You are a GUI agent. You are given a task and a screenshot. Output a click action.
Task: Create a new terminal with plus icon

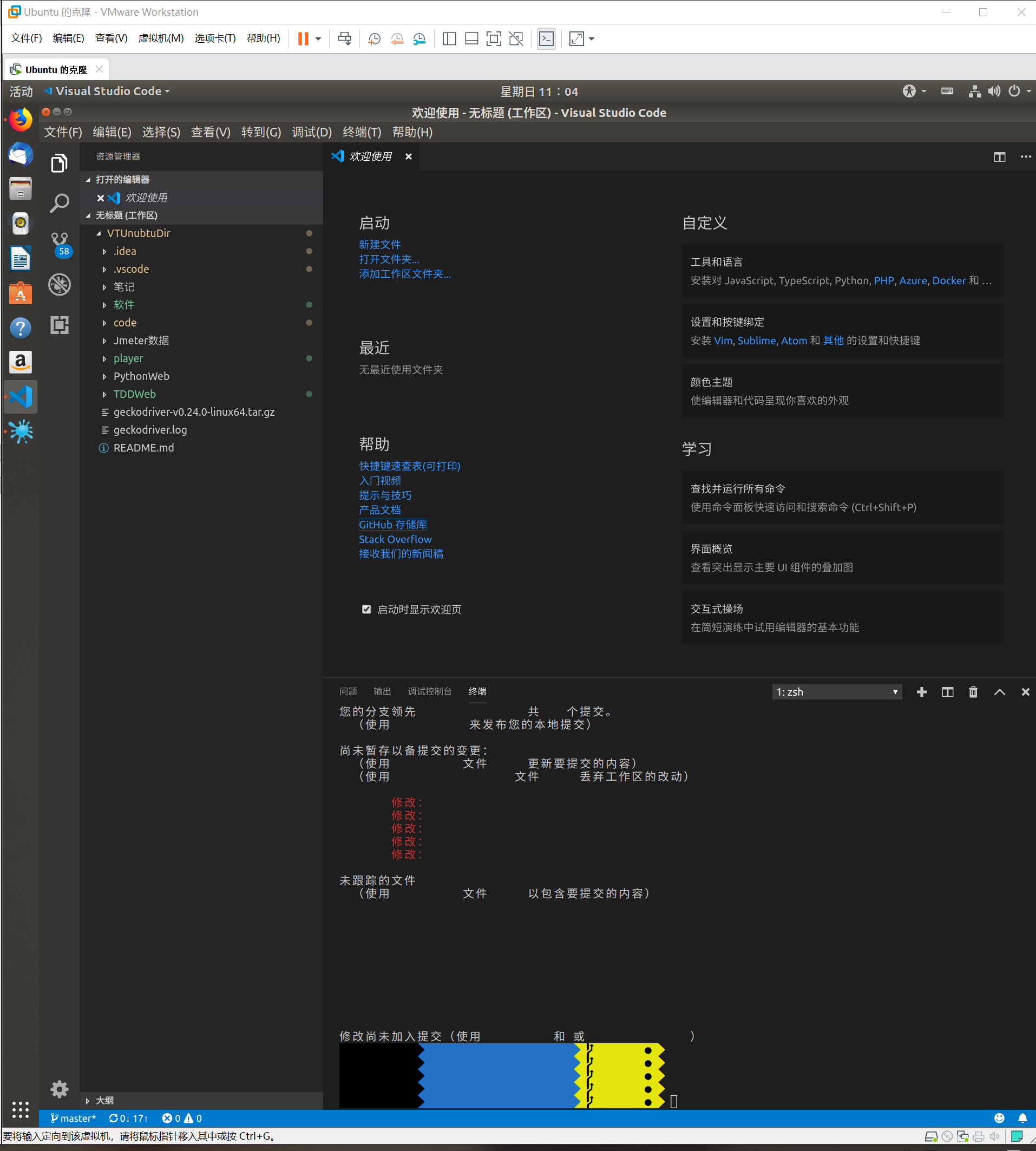tap(922, 691)
